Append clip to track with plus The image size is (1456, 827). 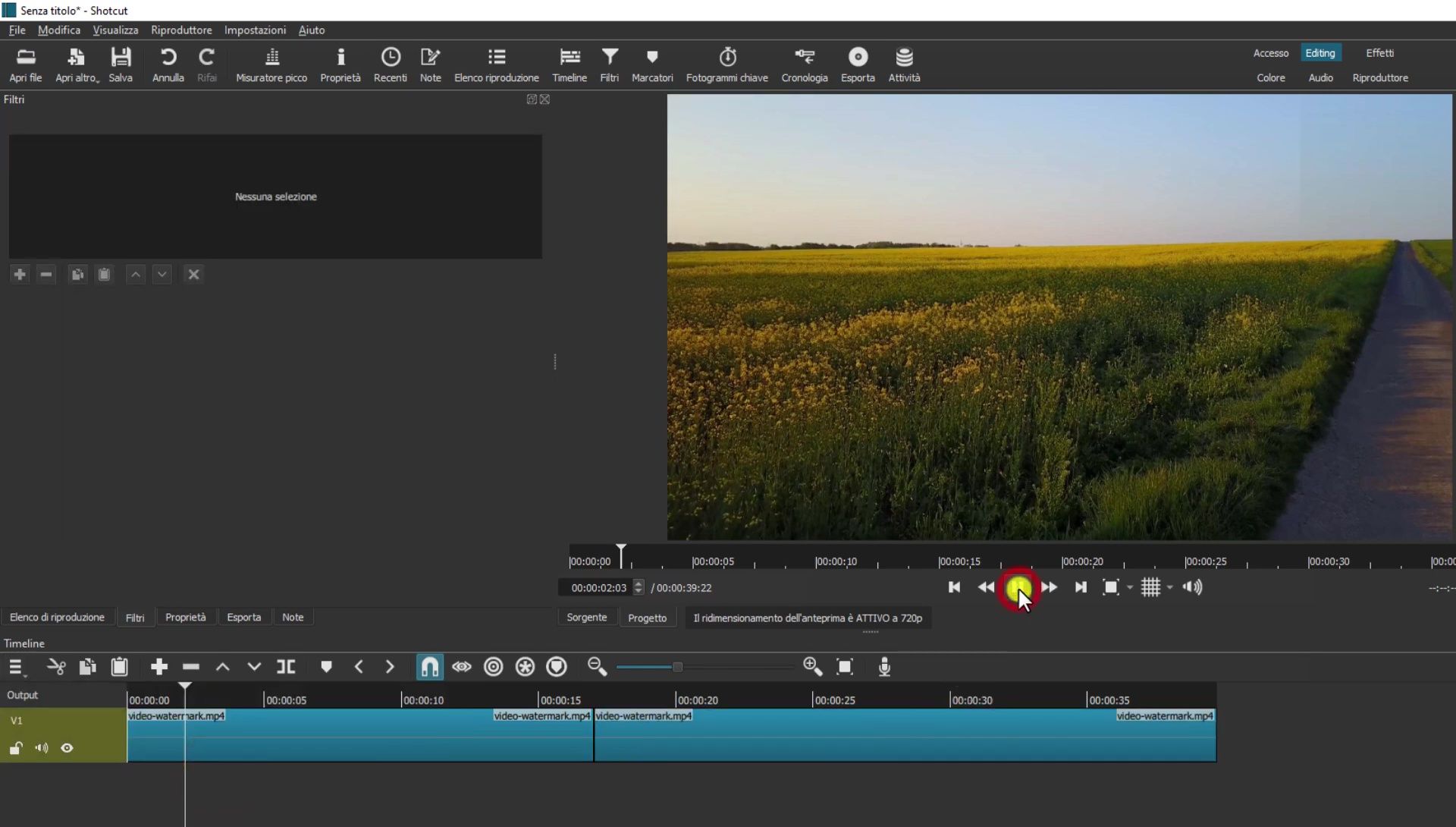click(159, 667)
